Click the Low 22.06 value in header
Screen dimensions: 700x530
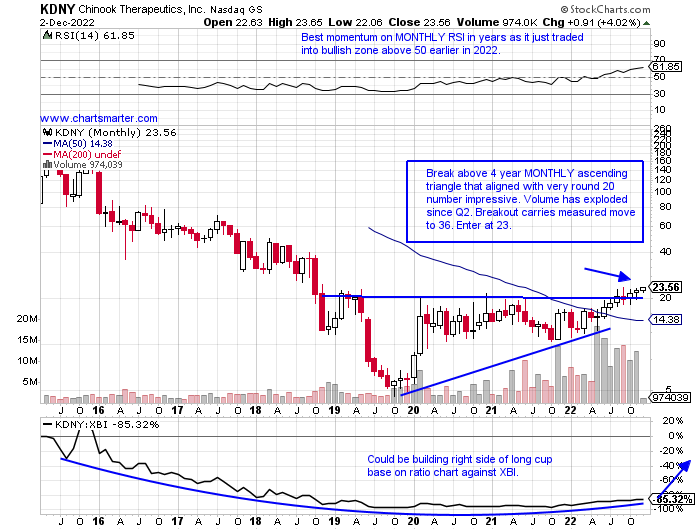click(x=355, y=22)
